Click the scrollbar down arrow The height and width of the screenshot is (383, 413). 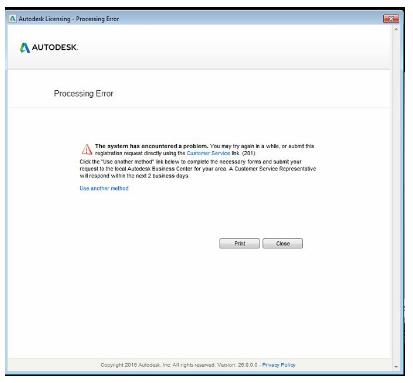(396, 367)
